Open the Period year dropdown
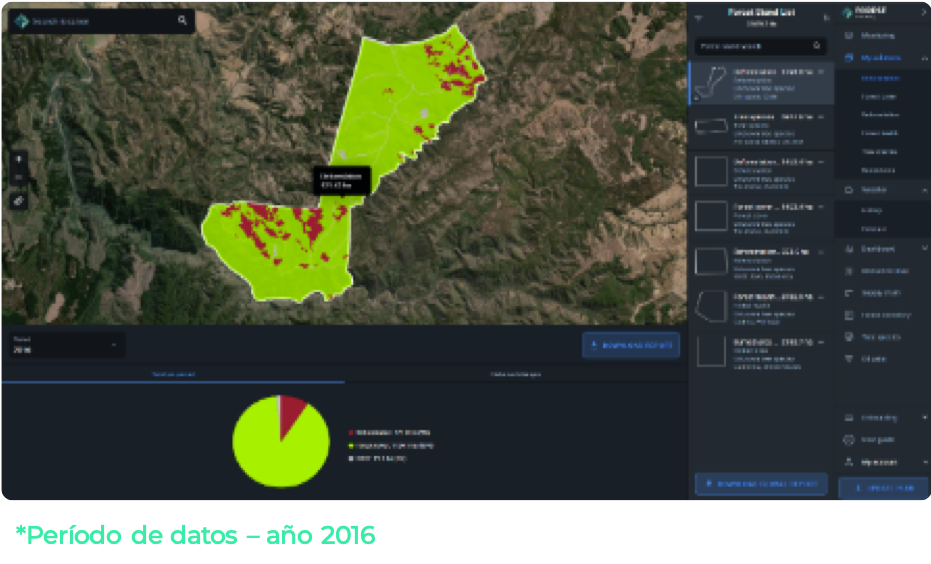Viewport: 931px width, 564px height. (66, 345)
